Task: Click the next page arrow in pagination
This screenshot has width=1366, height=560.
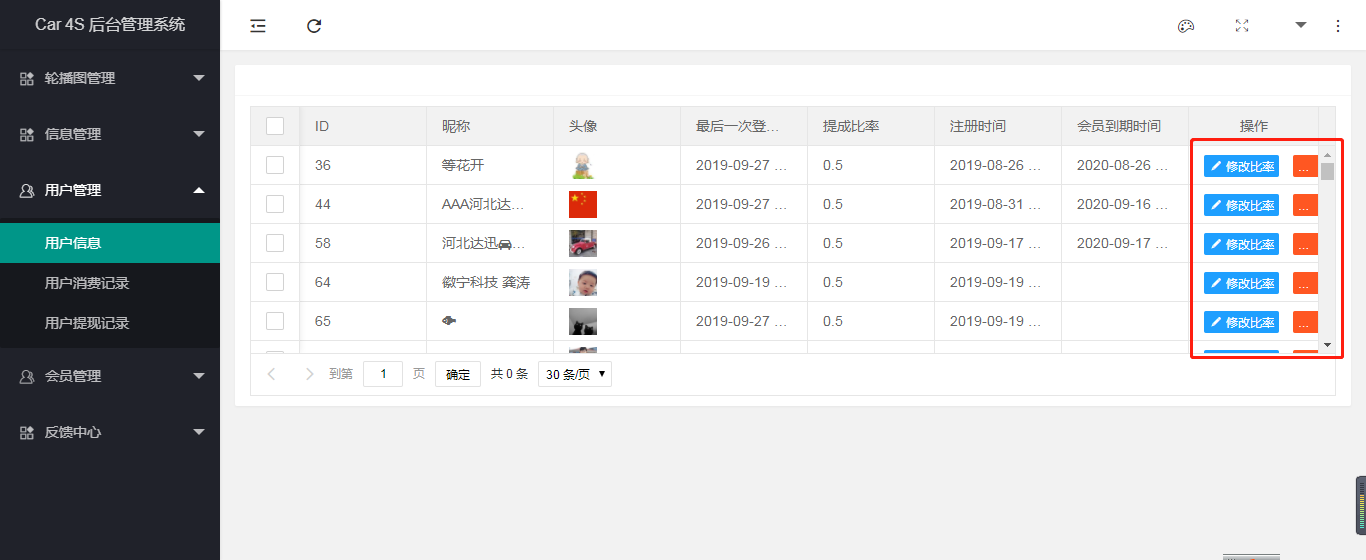Action: click(309, 374)
